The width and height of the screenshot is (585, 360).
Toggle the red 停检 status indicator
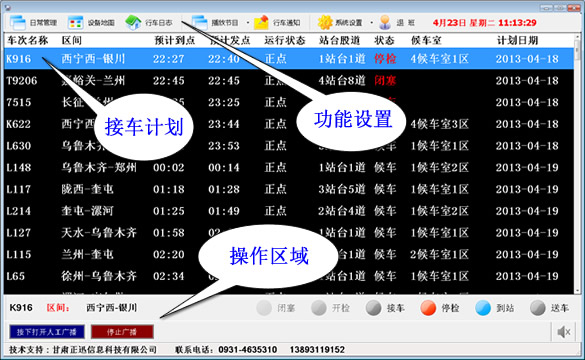[x=428, y=308]
